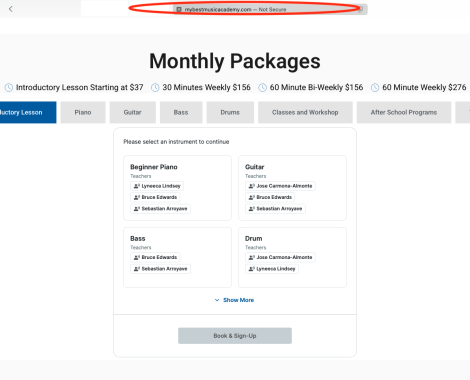Switch to the Piano tab
Screen dimensions: 470x380
(83, 112)
